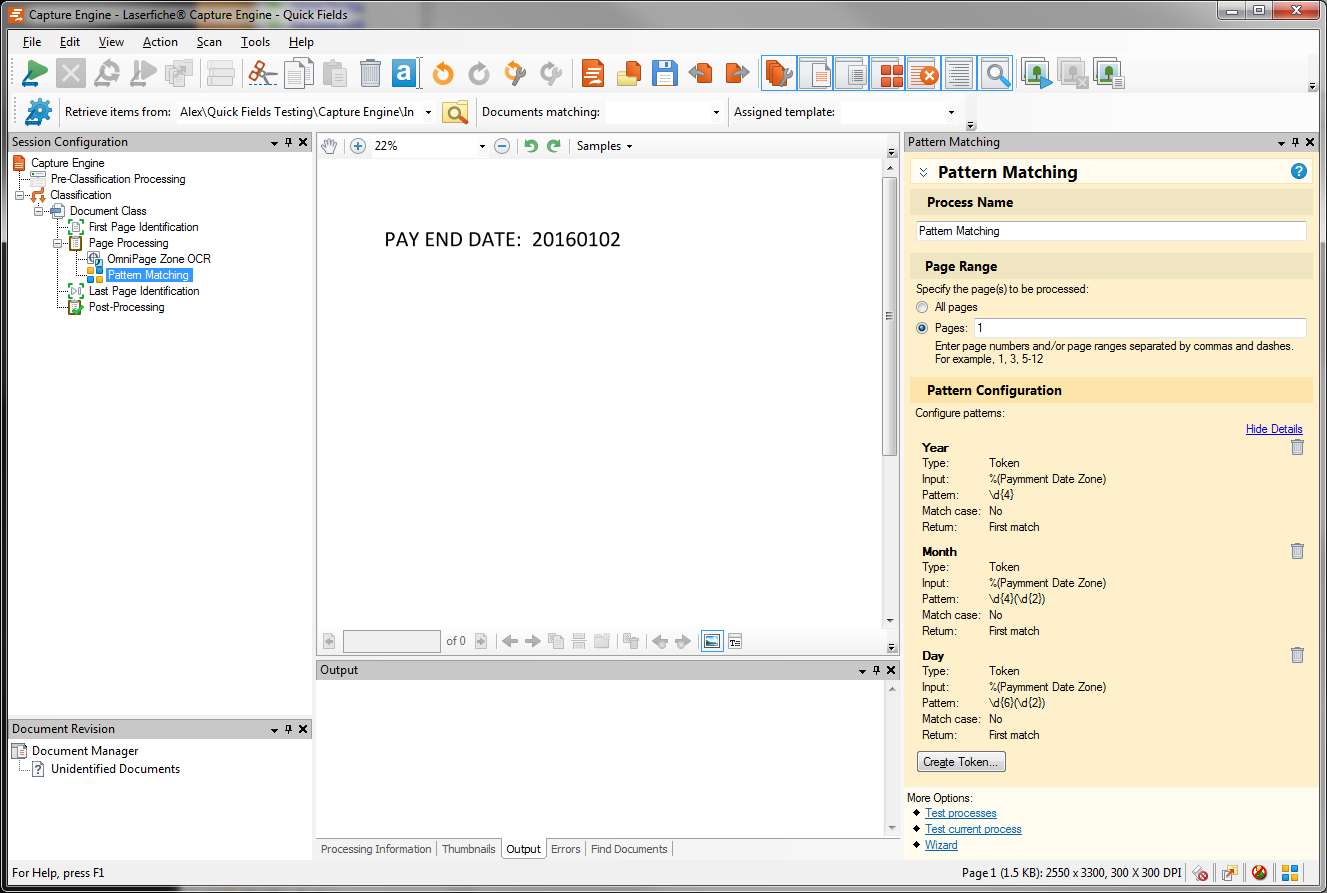Click the zoom in plus icon
The image size is (1327, 893).
click(x=358, y=146)
